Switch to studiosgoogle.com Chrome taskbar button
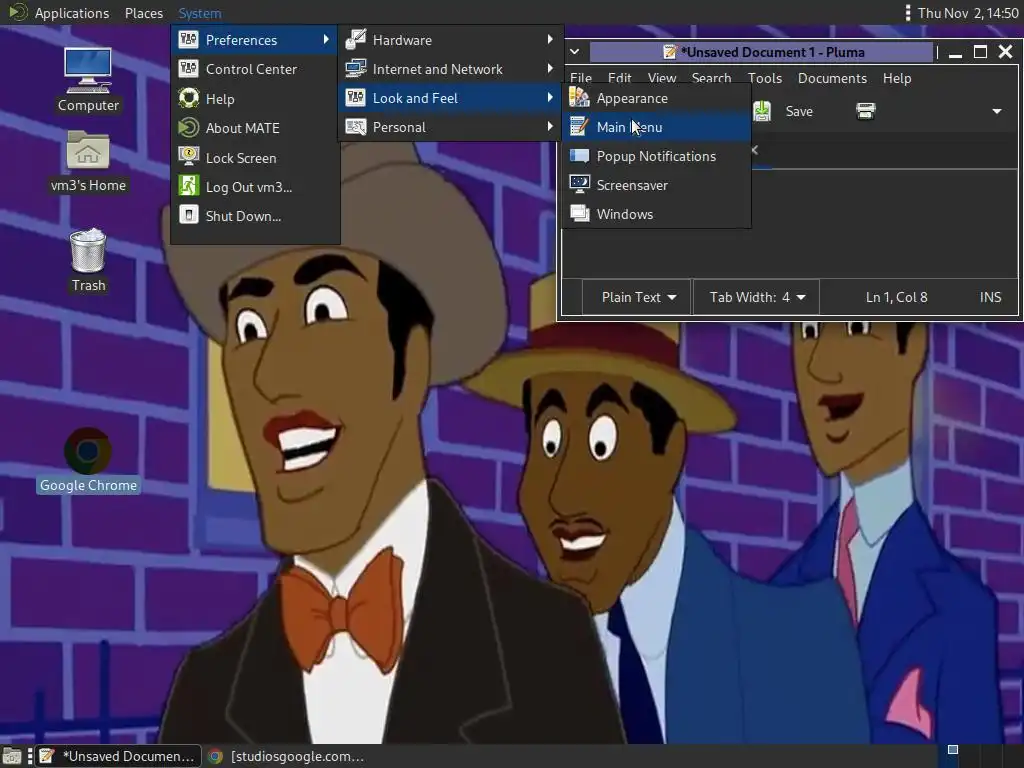 click(286, 756)
